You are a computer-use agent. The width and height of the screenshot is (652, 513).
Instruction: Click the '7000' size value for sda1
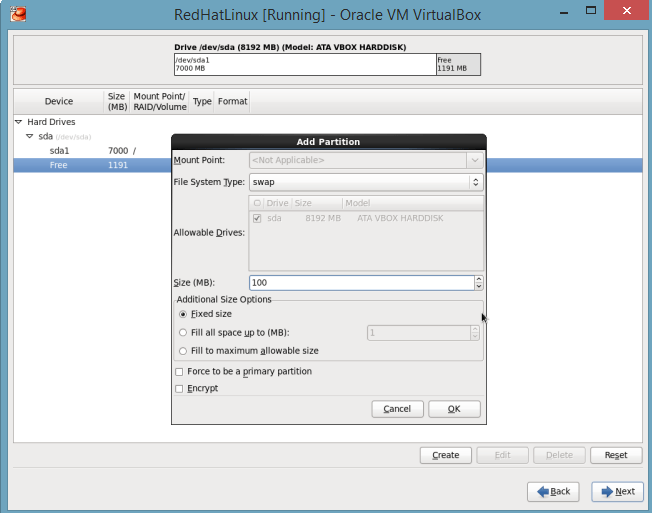pyautogui.click(x=118, y=151)
